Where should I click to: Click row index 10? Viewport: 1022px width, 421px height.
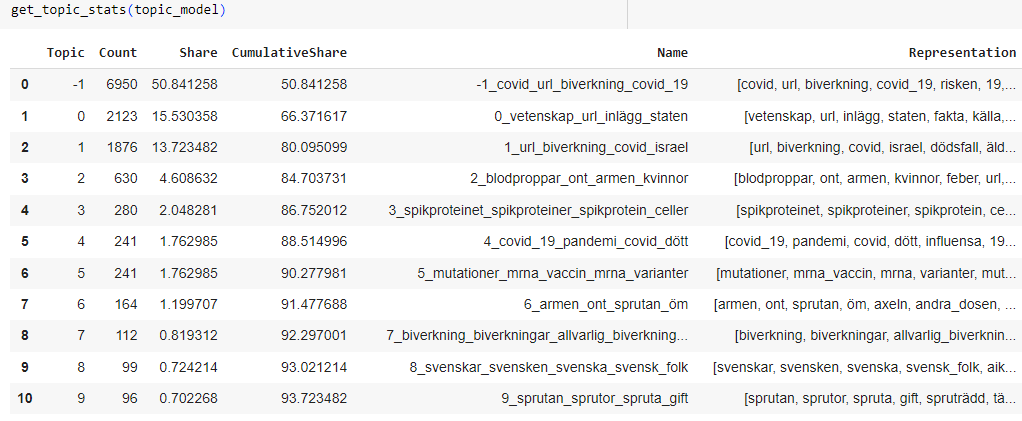(25, 399)
